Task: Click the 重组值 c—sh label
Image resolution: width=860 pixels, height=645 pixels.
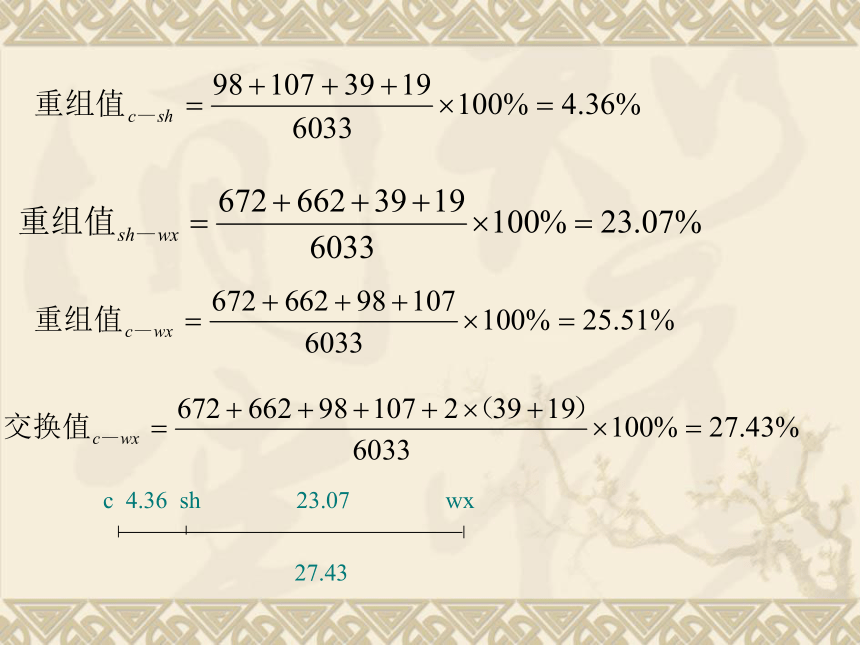Action: tap(104, 105)
